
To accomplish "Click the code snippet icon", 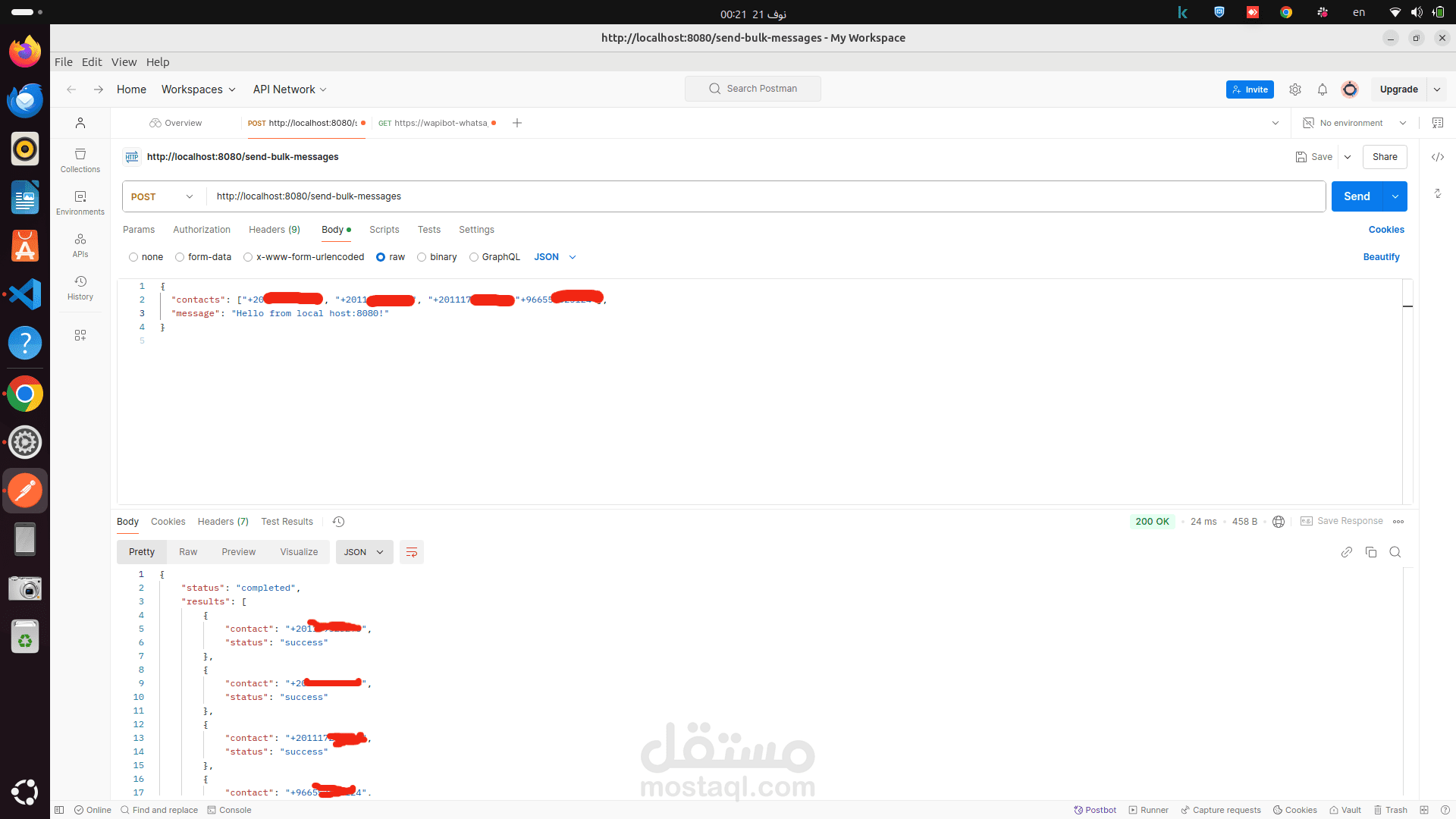I will (1437, 157).
